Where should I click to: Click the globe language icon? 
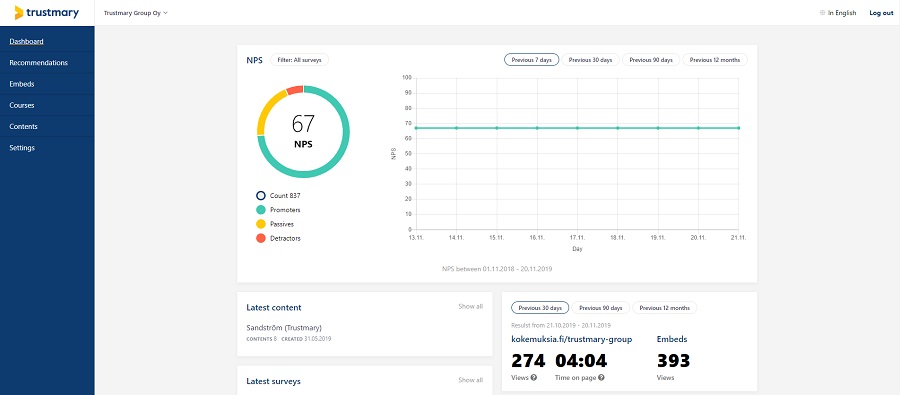click(823, 13)
